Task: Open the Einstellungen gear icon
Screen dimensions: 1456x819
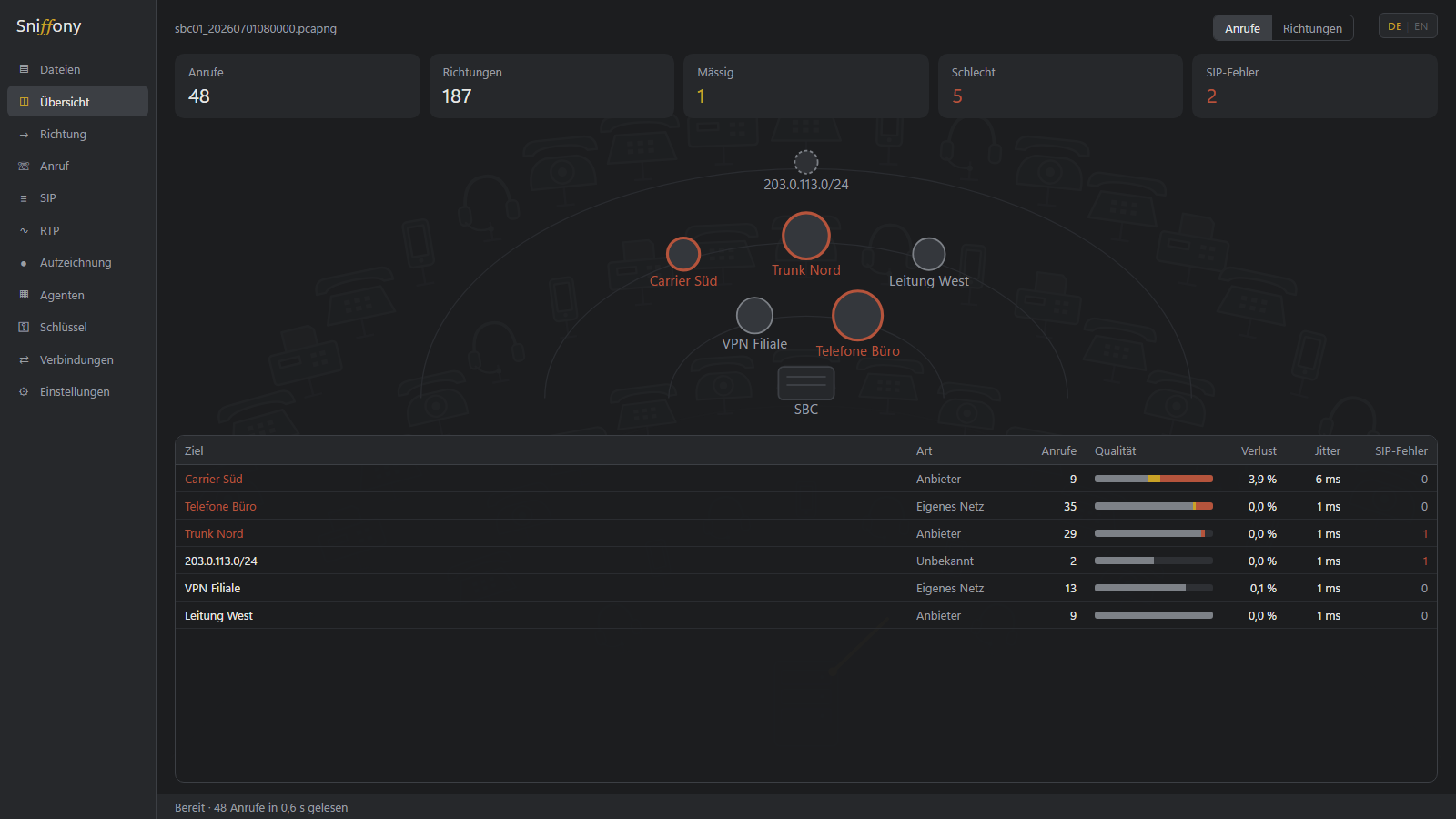Action: pos(24,392)
